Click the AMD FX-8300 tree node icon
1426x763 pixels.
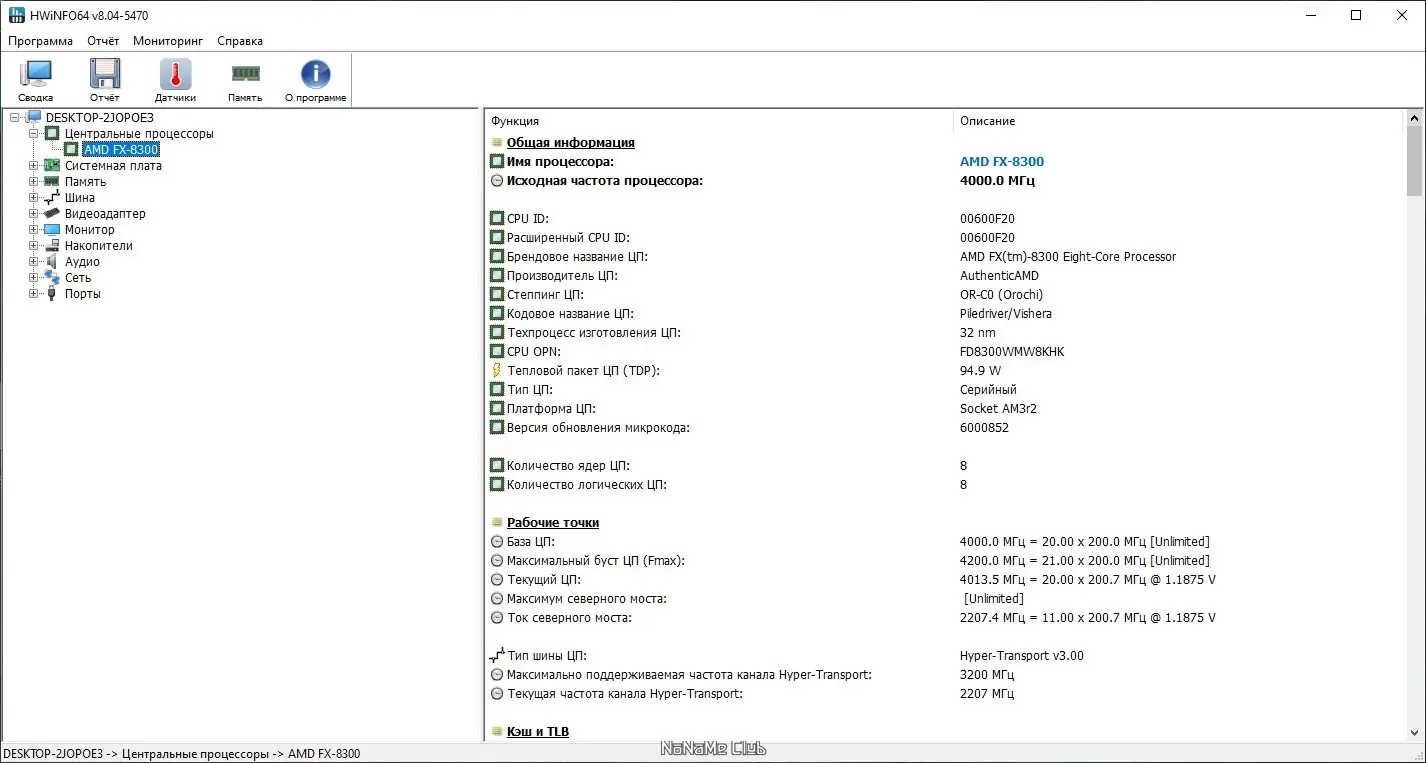click(71, 150)
